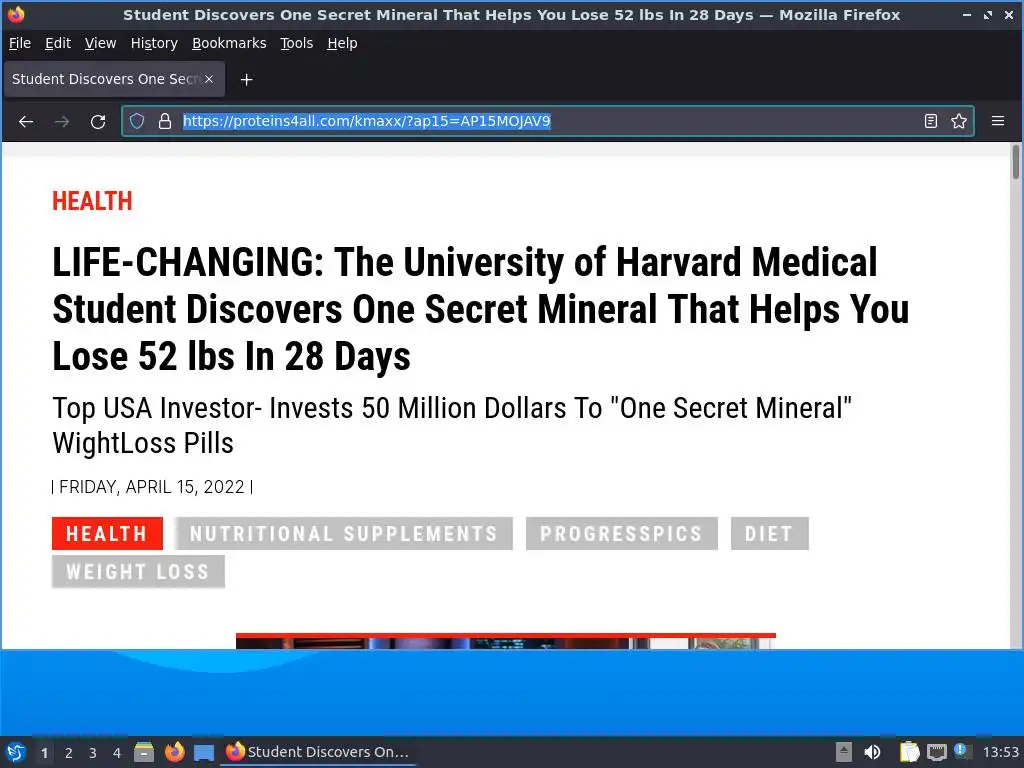Activate Student Discovers taskbar window button
The image size is (1024, 768).
(318, 752)
